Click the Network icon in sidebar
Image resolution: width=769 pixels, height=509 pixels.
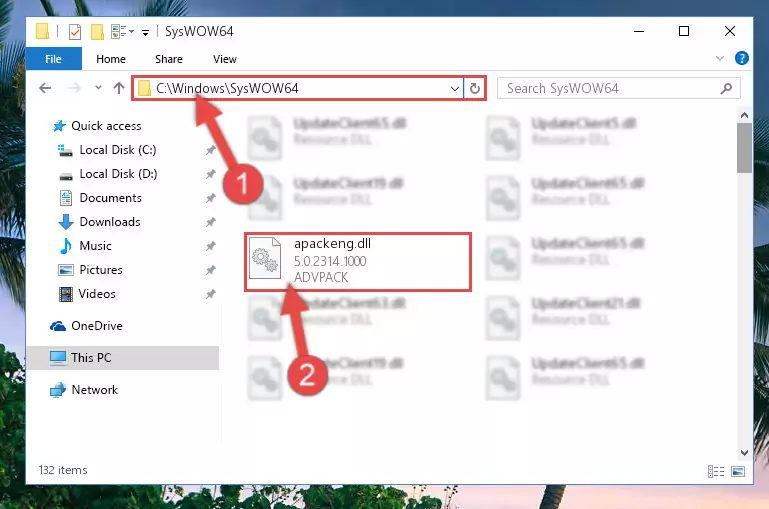pyautogui.click(x=58, y=390)
